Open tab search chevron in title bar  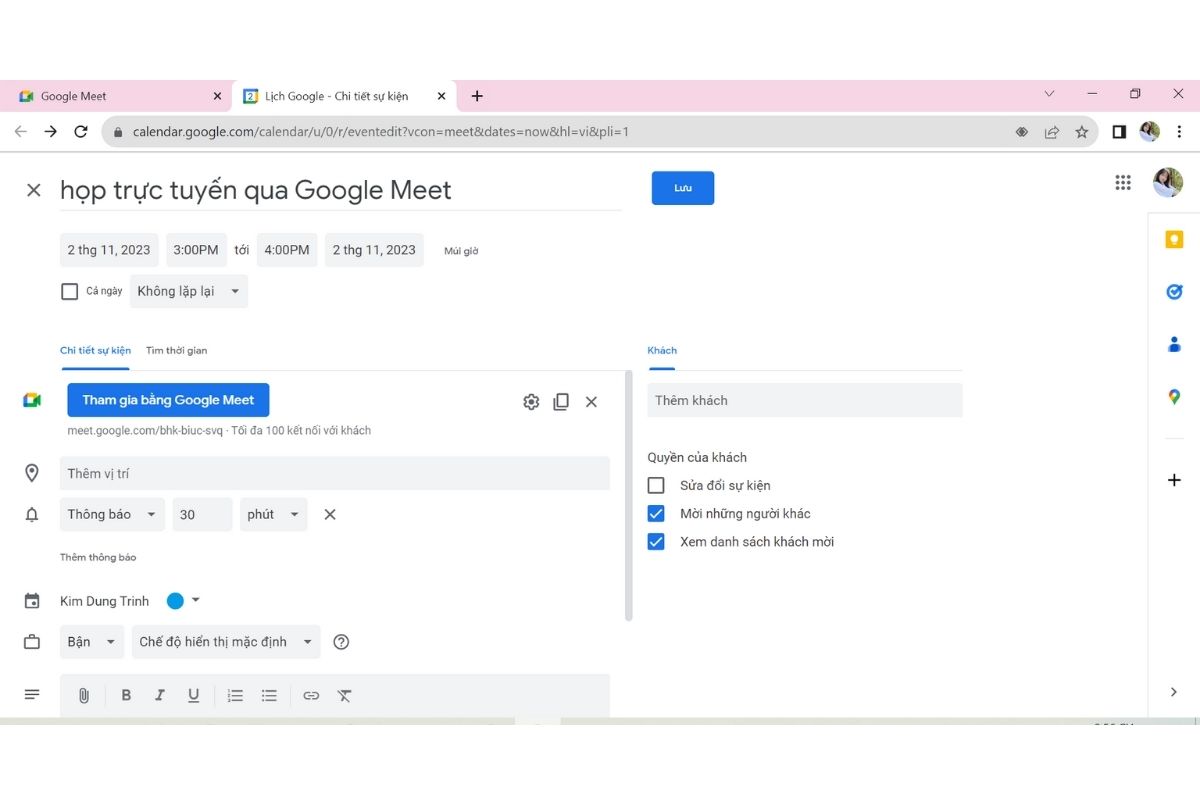(x=1049, y=94)
